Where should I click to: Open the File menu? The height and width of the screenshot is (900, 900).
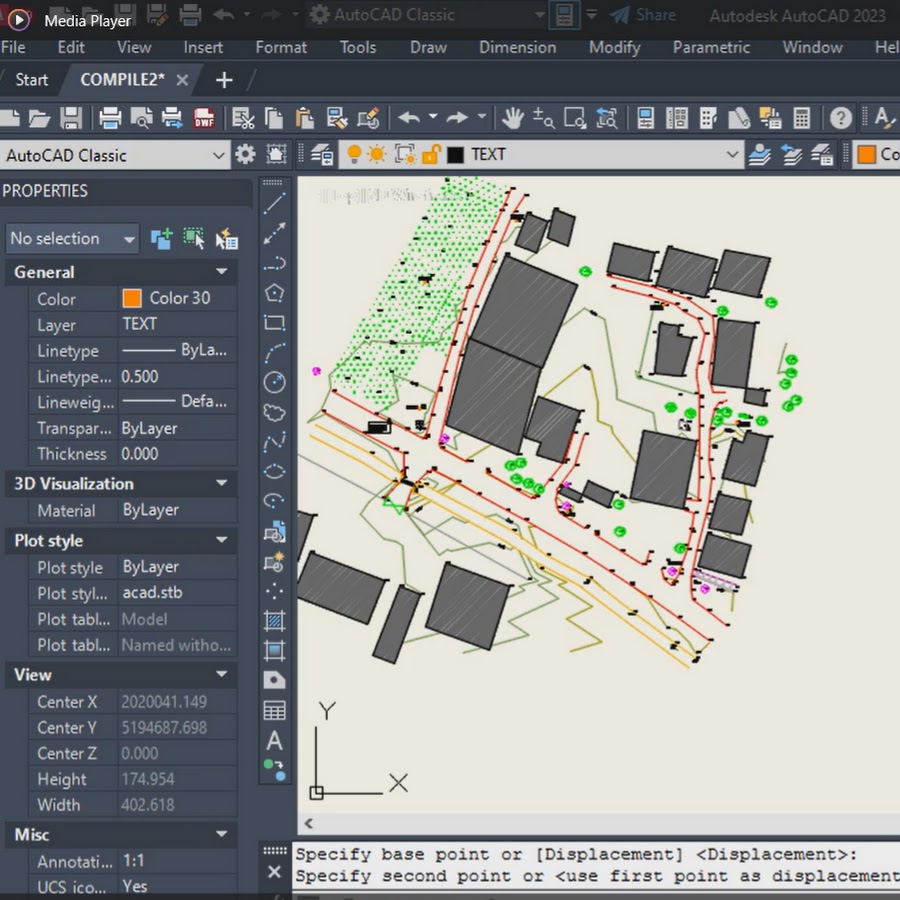coord(13,47)
